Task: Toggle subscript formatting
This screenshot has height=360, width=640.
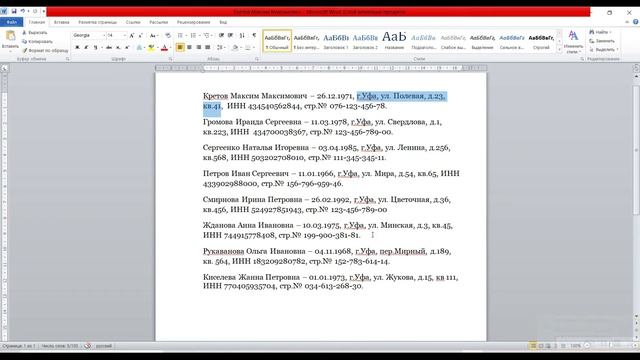Action: coord(118,48)
